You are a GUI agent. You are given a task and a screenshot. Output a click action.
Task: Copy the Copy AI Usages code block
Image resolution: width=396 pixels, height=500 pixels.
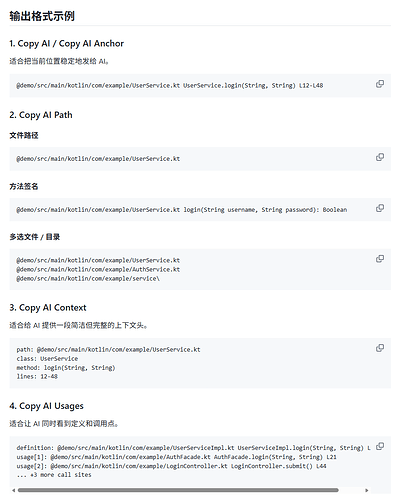380,447
